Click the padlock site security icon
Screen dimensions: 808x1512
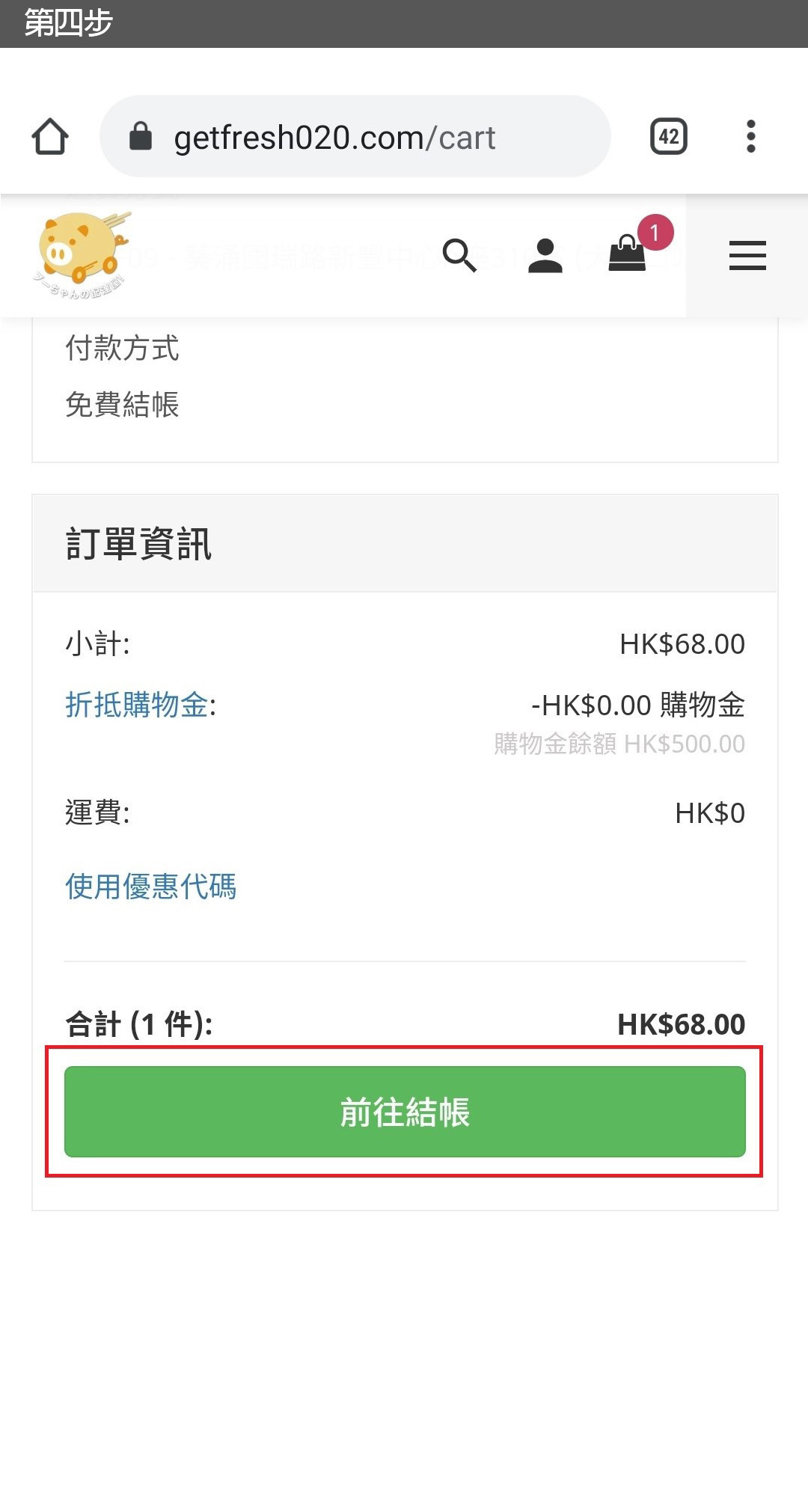pyautogui.click(x=141, y=137)
